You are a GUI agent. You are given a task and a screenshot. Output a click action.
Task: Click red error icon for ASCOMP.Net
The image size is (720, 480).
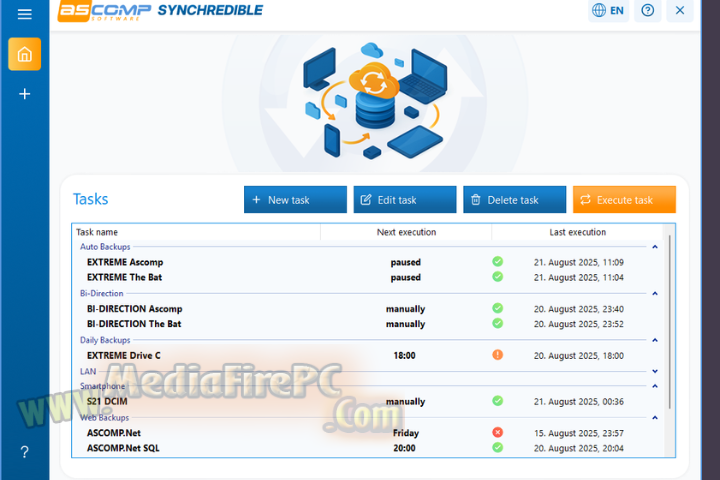pyautogui.click(x=497, y=433)
